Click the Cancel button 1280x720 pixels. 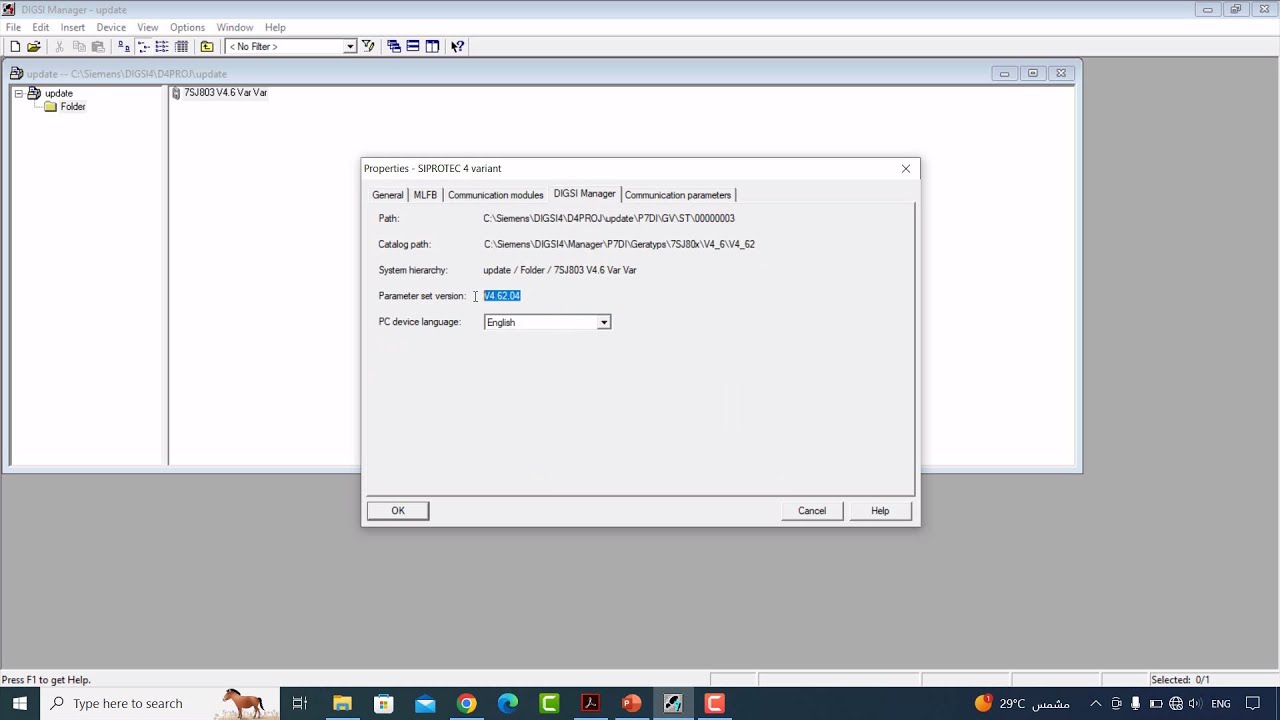pos(812,511)
